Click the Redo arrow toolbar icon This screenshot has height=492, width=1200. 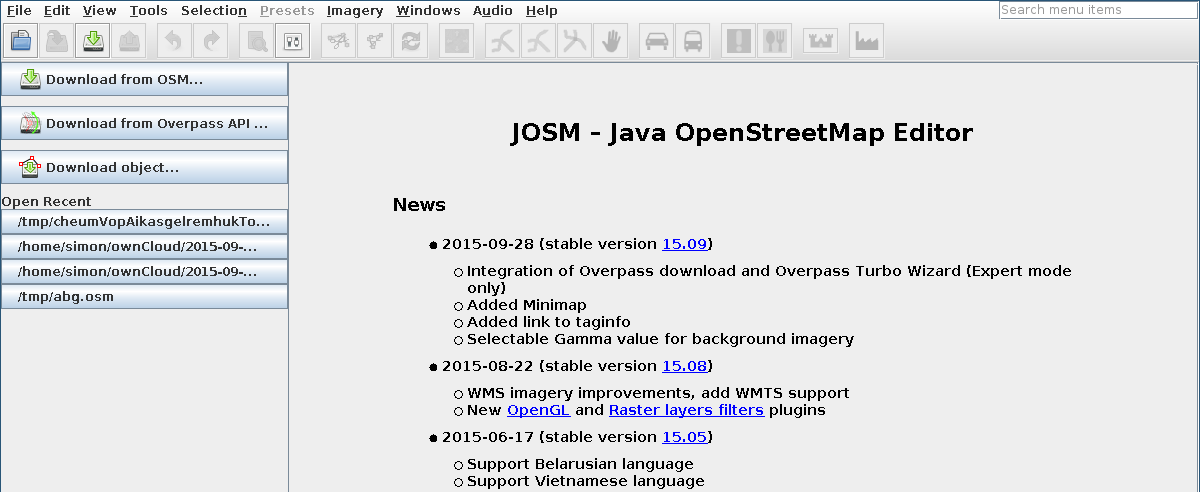211,41
